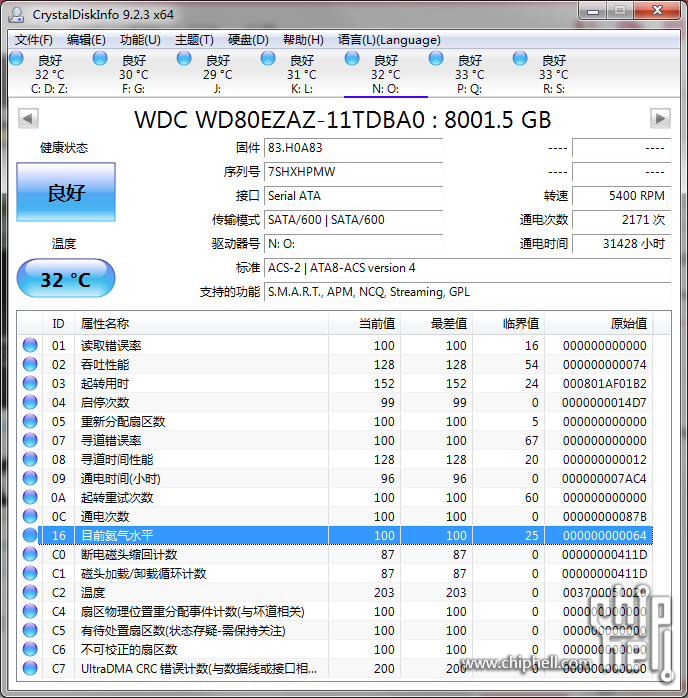Viewport: 688px width, 698px height.
Task: Click the power-on hours 31428 小时 field
Action: (622, 244)
